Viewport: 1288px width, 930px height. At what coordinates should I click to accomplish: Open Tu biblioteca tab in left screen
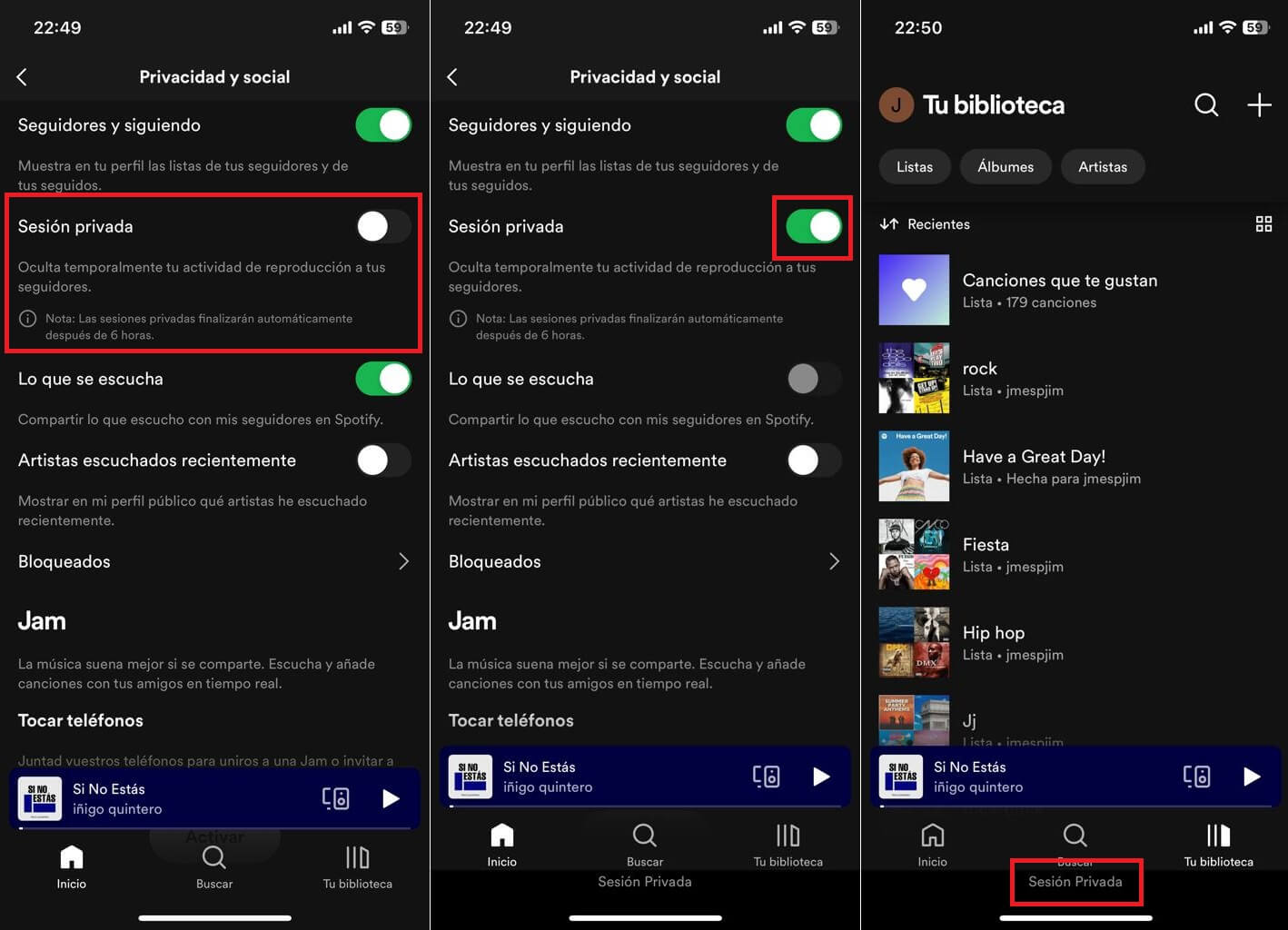(x=358, y=867)
